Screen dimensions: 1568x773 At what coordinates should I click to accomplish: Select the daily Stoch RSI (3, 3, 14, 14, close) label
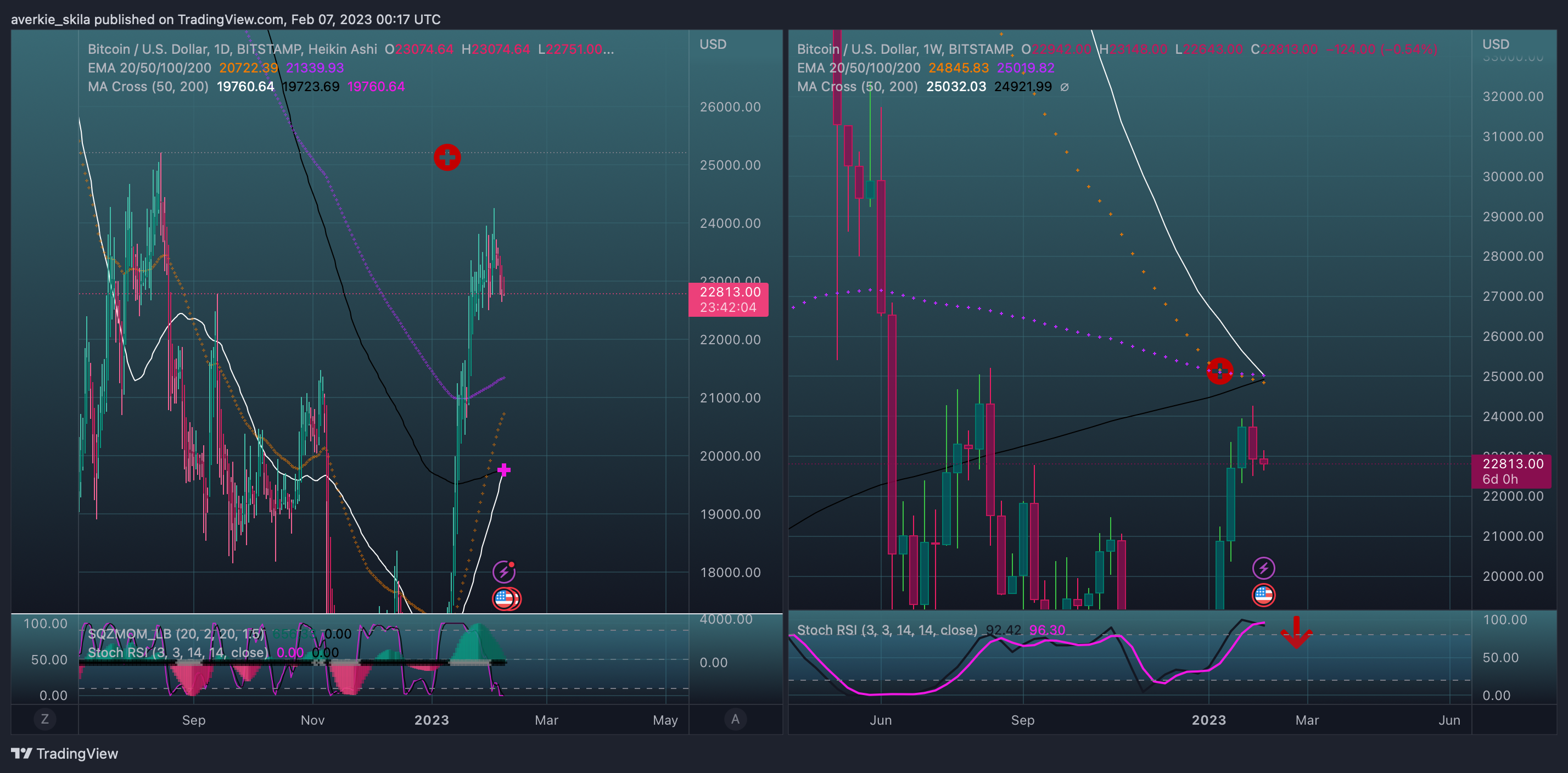(x=178, y=652)
